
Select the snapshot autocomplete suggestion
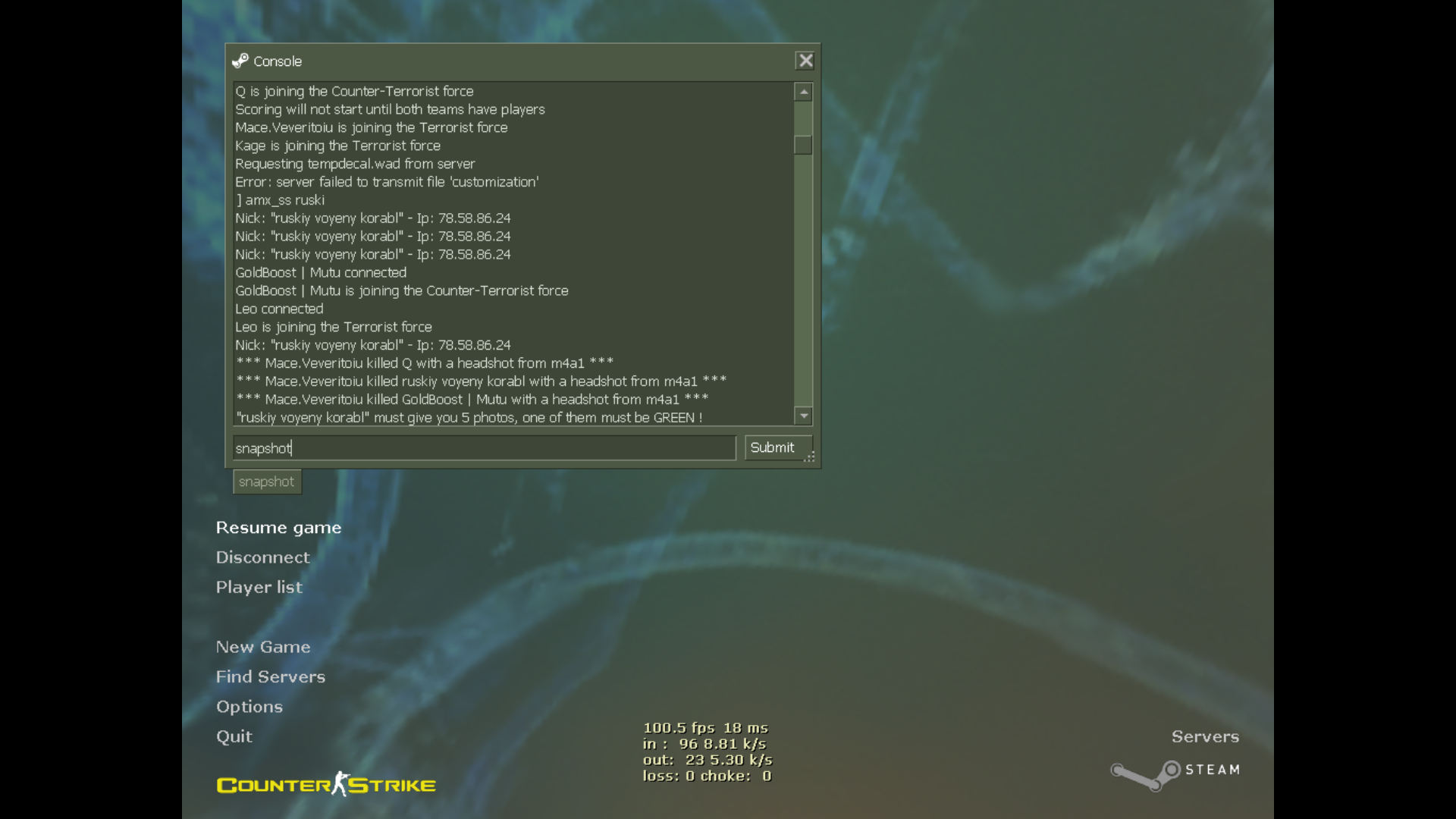(x=267, y=482)
